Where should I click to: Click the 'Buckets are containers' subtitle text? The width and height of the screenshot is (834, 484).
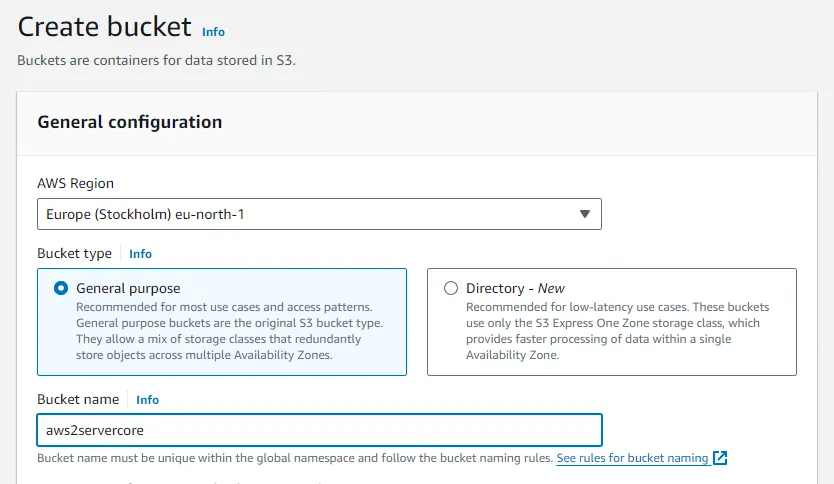click(156, 60)
